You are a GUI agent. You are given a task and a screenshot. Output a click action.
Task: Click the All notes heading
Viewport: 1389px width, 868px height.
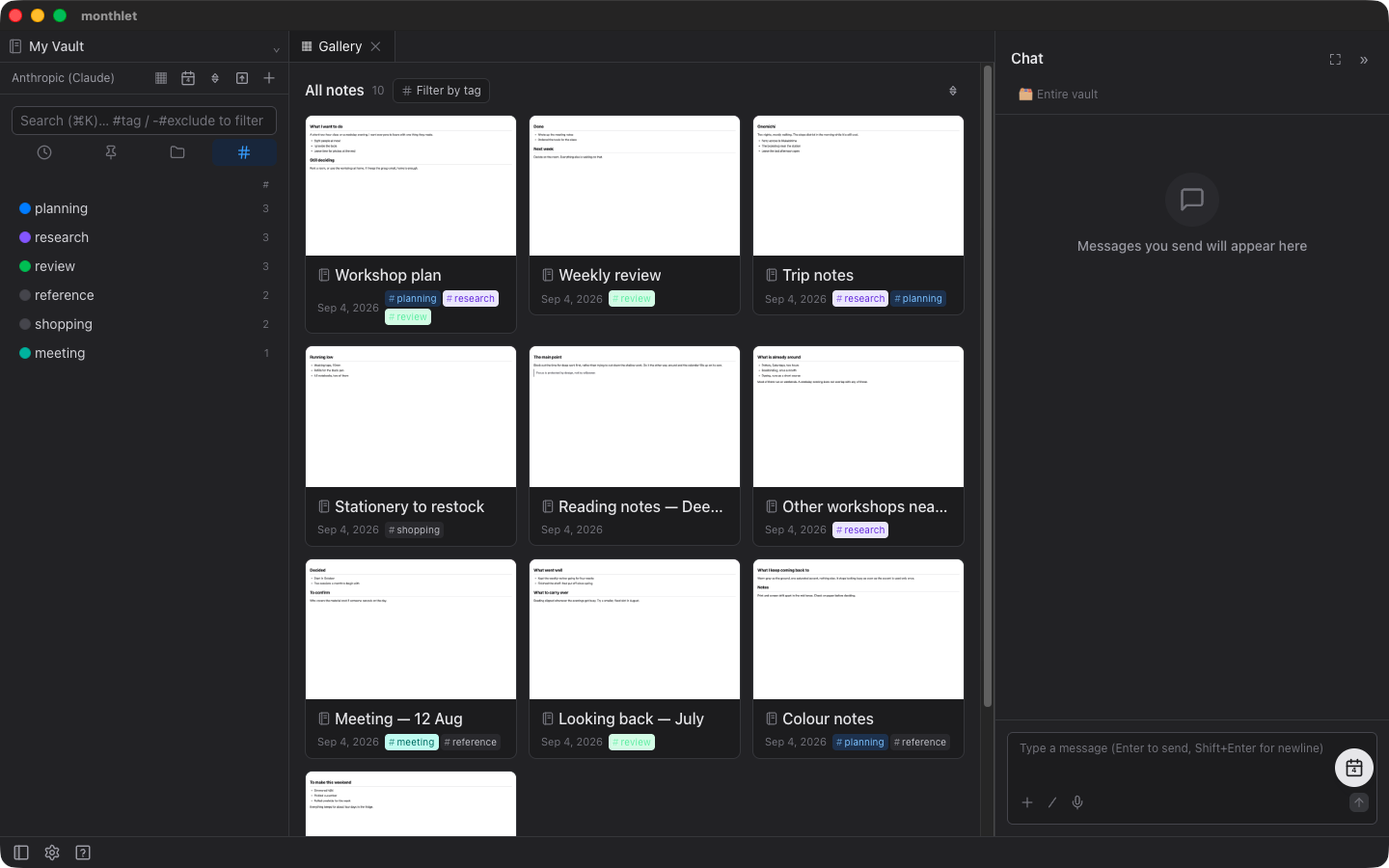coord(335,91)
